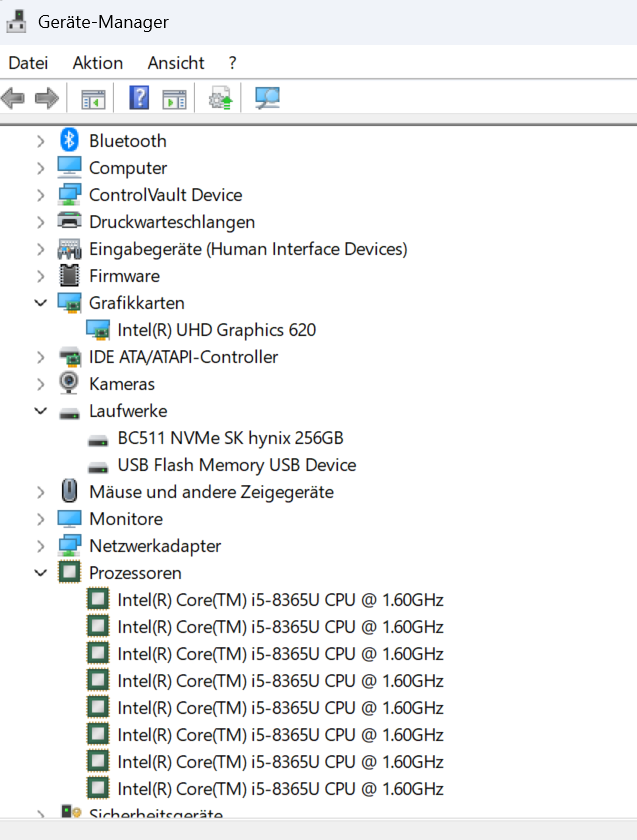
Task: Click the Geräte-Manager title bar icon
Action: [16, 21]
